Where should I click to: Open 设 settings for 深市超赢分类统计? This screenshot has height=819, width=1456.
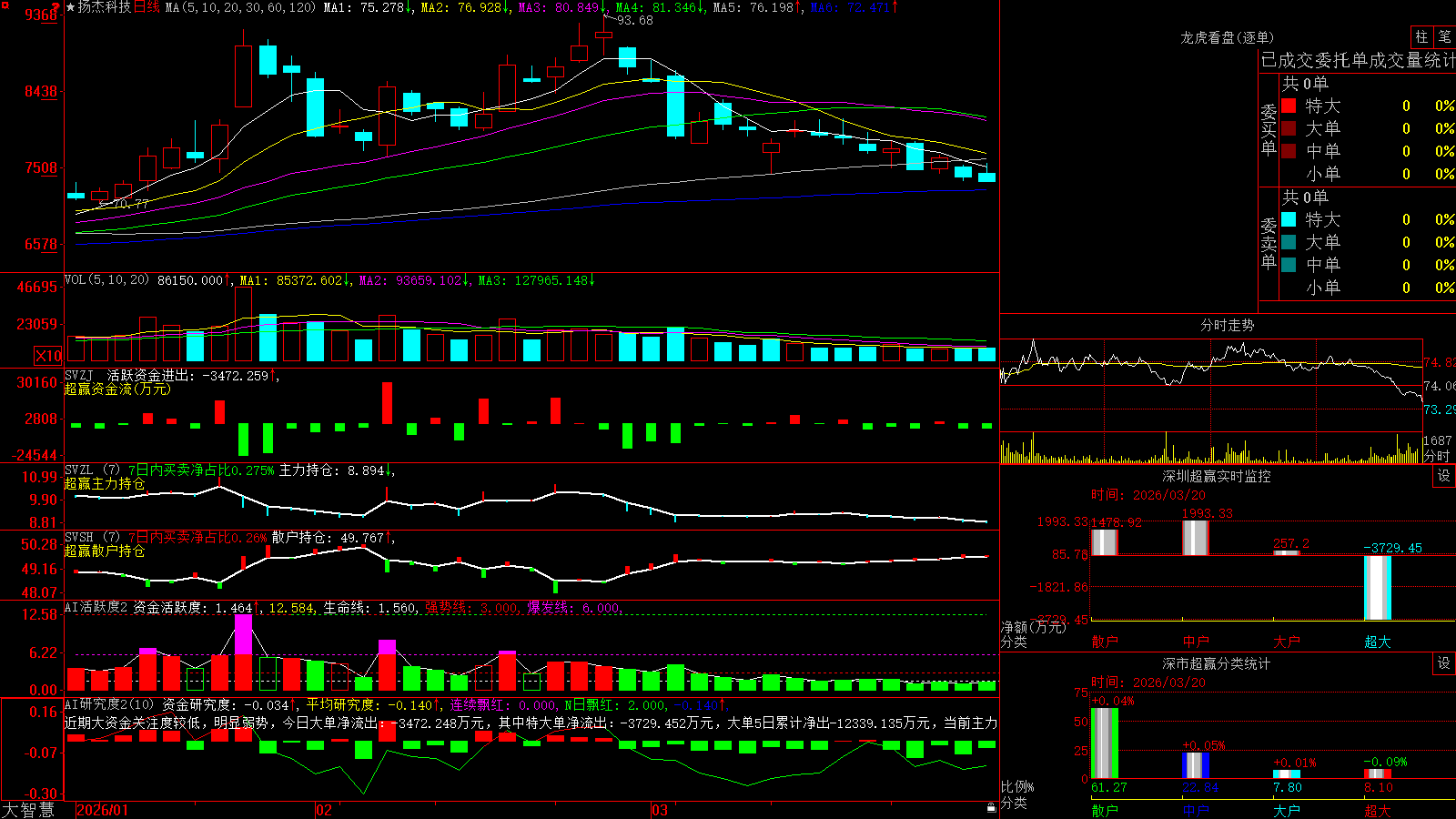pyautogui.click(x=1443, y=663)
